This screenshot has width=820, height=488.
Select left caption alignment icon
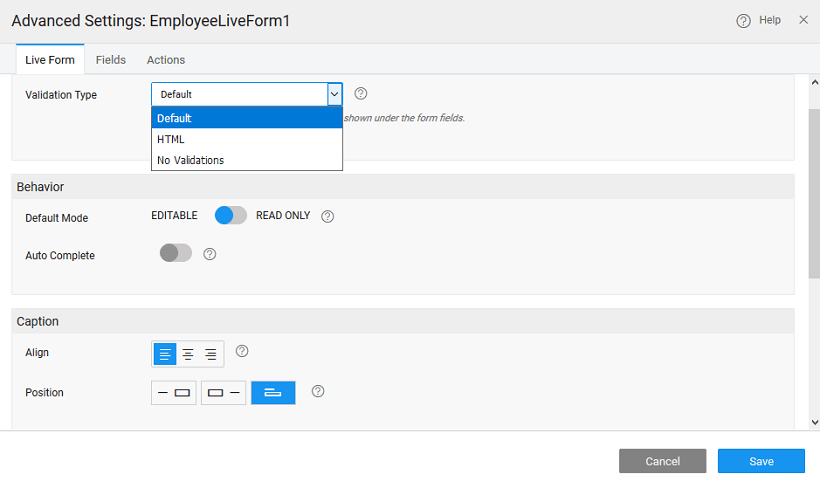point(165,354)
